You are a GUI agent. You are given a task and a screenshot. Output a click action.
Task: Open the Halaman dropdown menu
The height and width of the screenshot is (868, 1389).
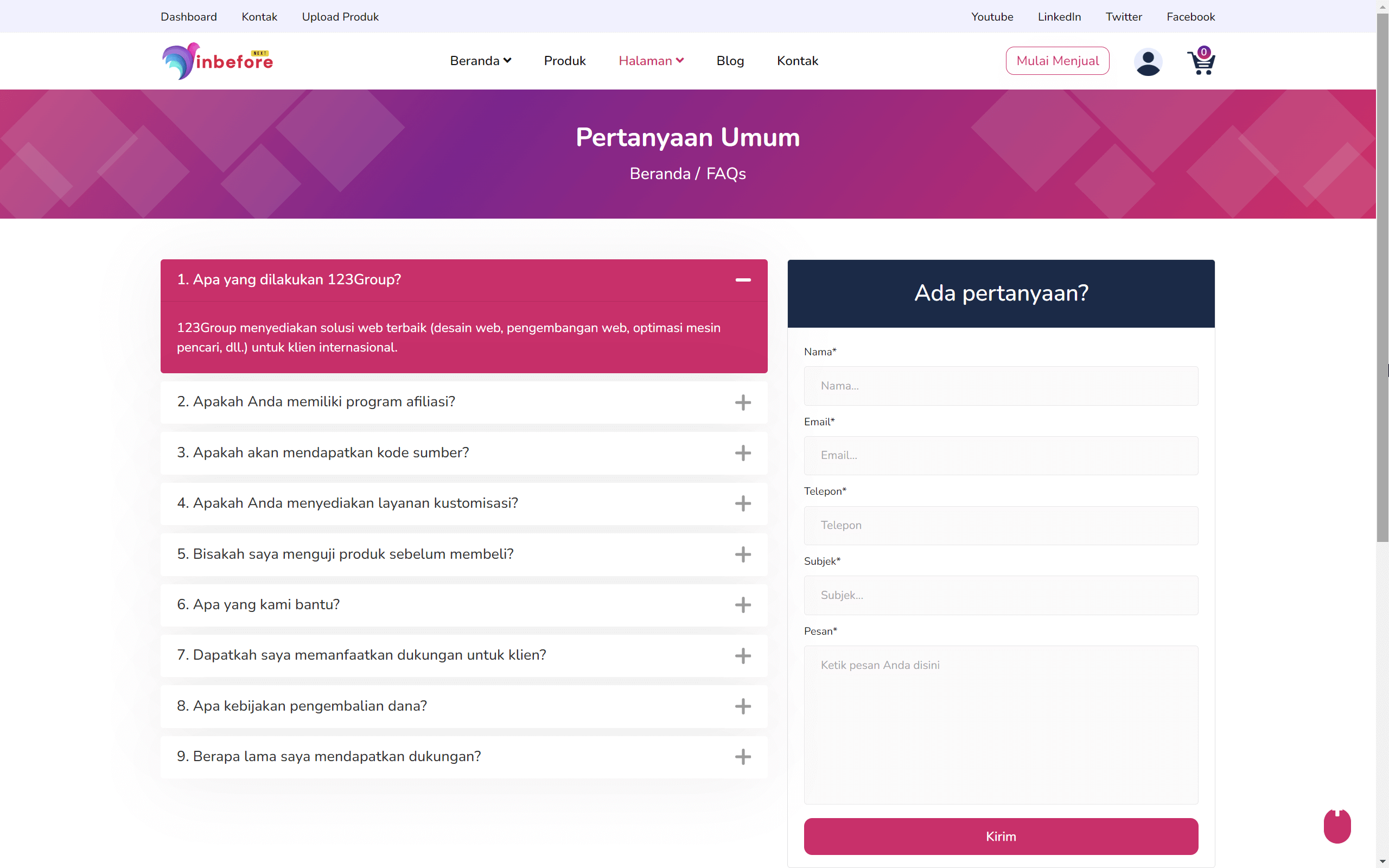651,60
